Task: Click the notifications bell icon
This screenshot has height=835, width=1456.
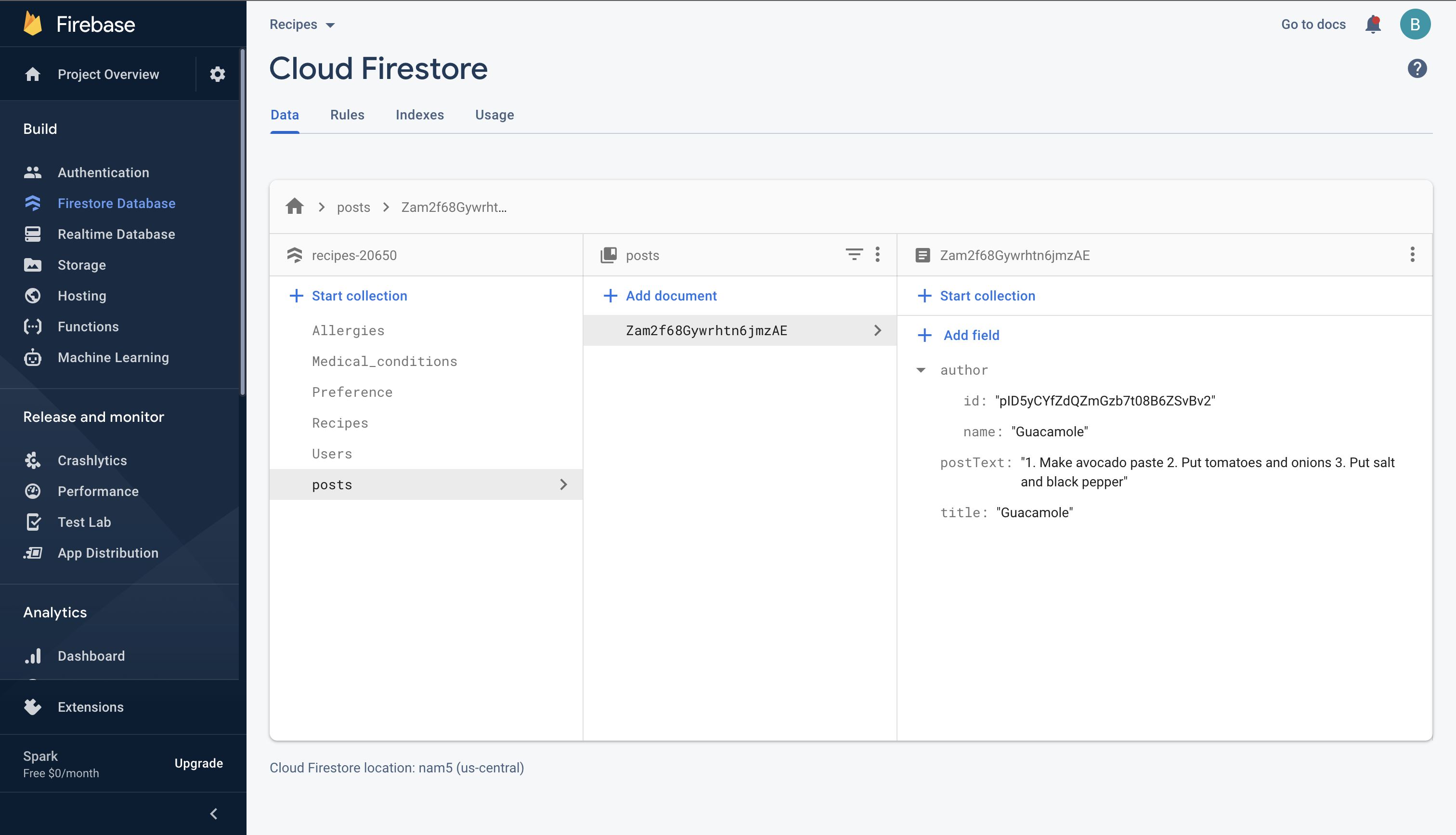Action: (x=1372, y=24)
